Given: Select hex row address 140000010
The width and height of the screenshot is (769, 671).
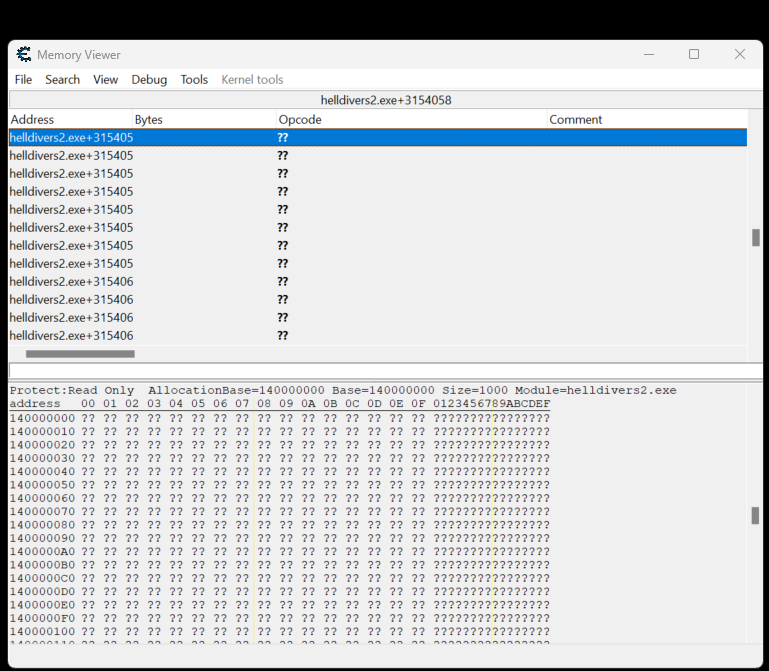Looking at the screenshot, I should click(x=42, y=432).
